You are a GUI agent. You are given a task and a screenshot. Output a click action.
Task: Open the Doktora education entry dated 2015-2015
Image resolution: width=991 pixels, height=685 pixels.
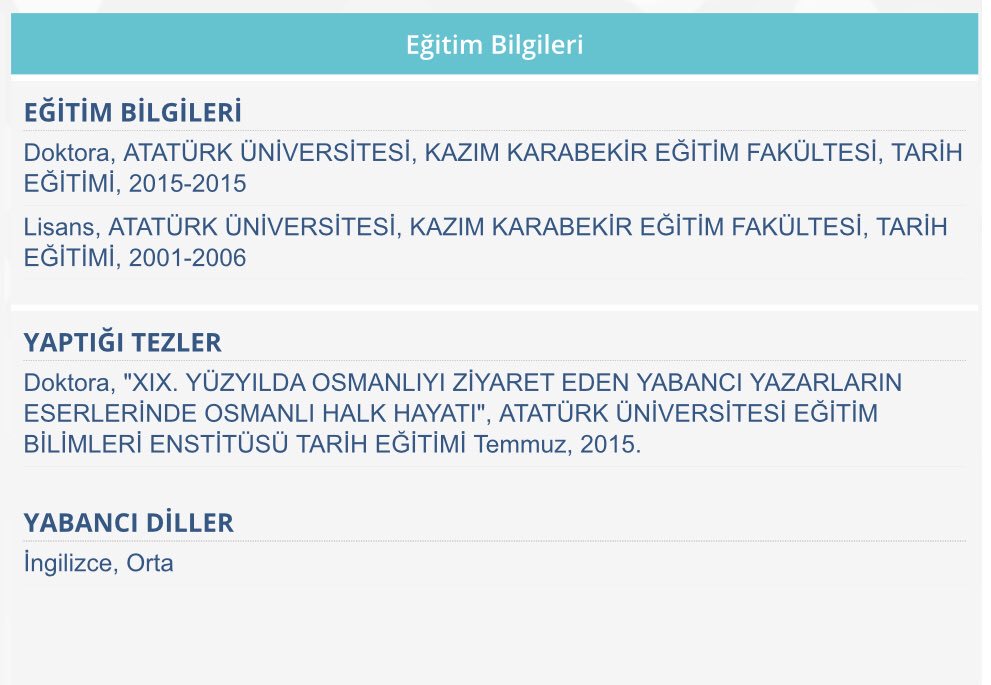[494, 168]
